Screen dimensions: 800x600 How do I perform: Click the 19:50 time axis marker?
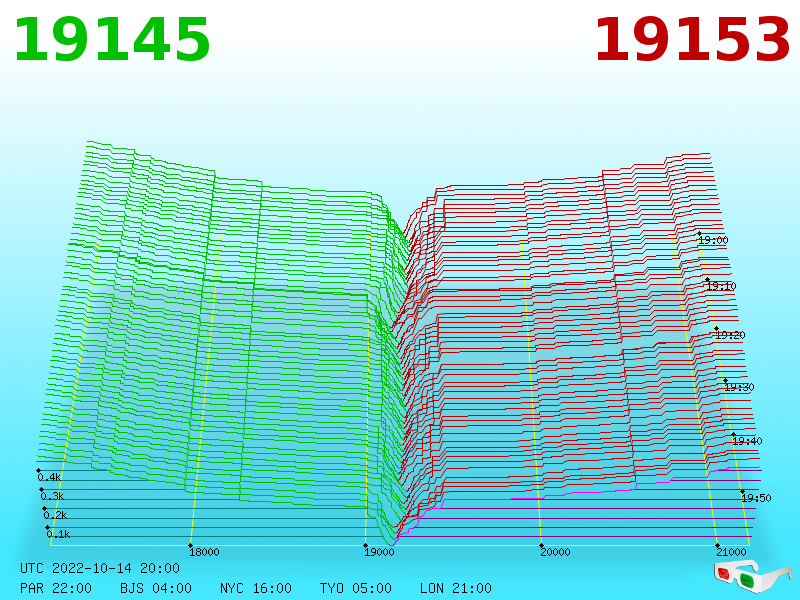click(756, 498)
